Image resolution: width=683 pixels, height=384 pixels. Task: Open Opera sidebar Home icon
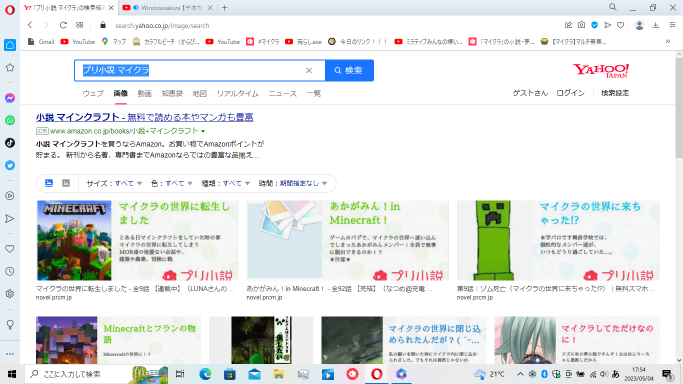[10, 45]
